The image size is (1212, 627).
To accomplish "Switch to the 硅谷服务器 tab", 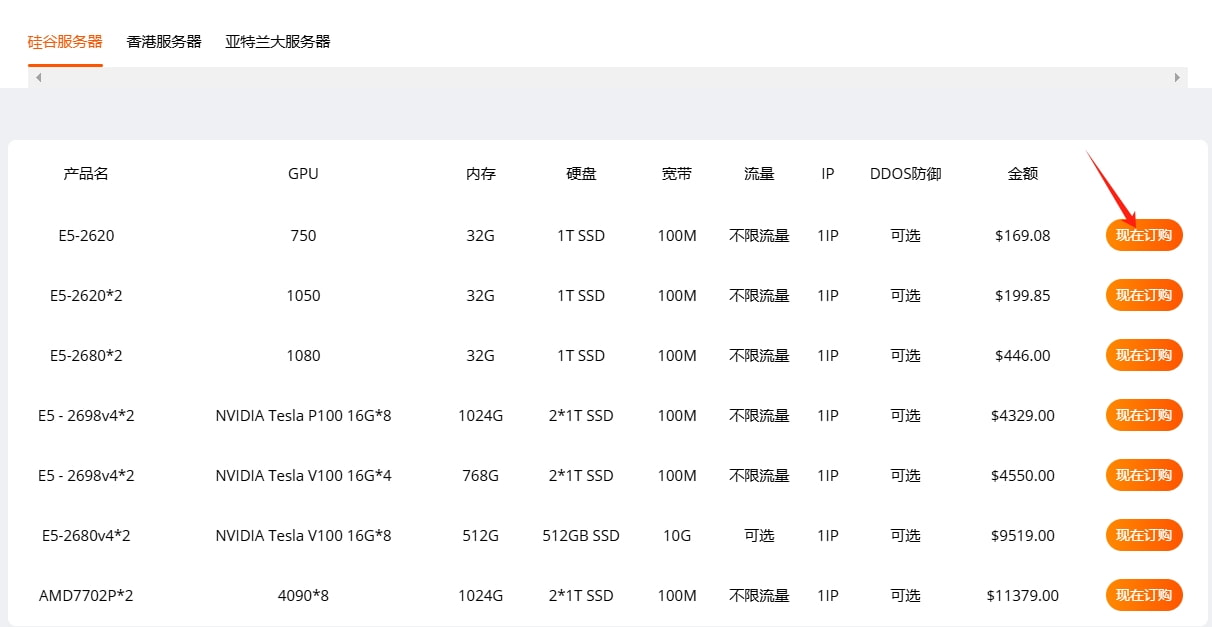I will pyautogui.click(x=65, y=42).
